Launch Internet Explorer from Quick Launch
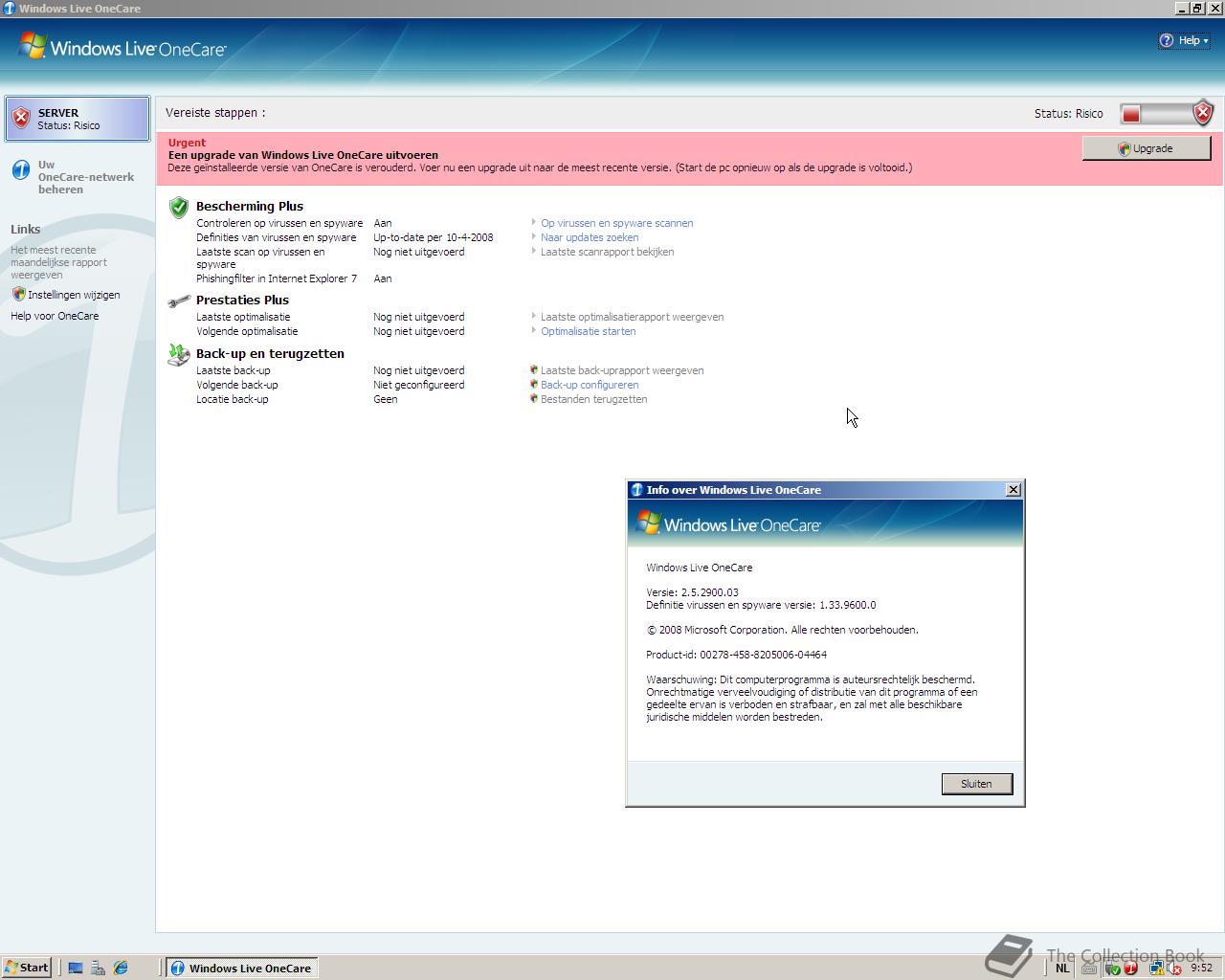This screenshot has height=980, width=1225. [121, 968]
